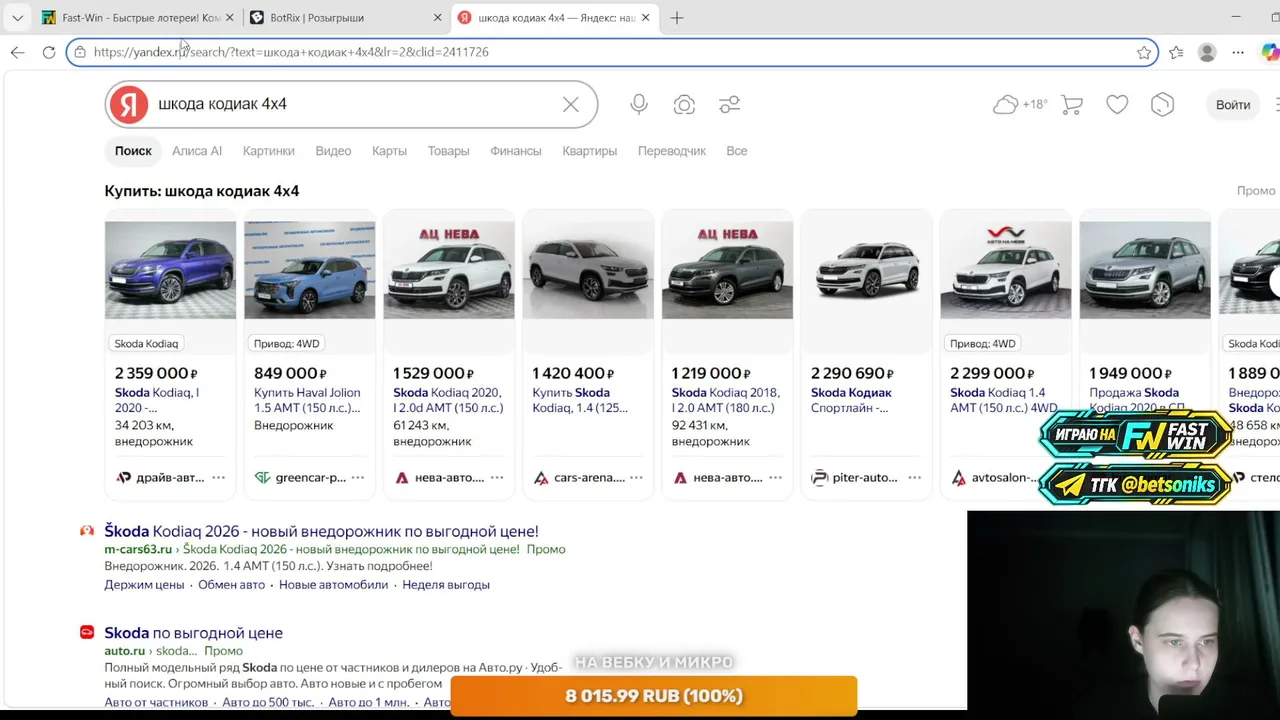Open Skoda Kodiaq 2020 2.0d AMT title
1280x720 pixels.
coord(448,400)
